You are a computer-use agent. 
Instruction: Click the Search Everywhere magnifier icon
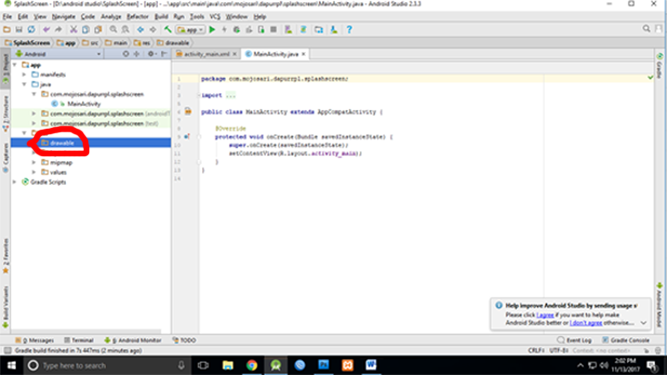coord(646,28)
